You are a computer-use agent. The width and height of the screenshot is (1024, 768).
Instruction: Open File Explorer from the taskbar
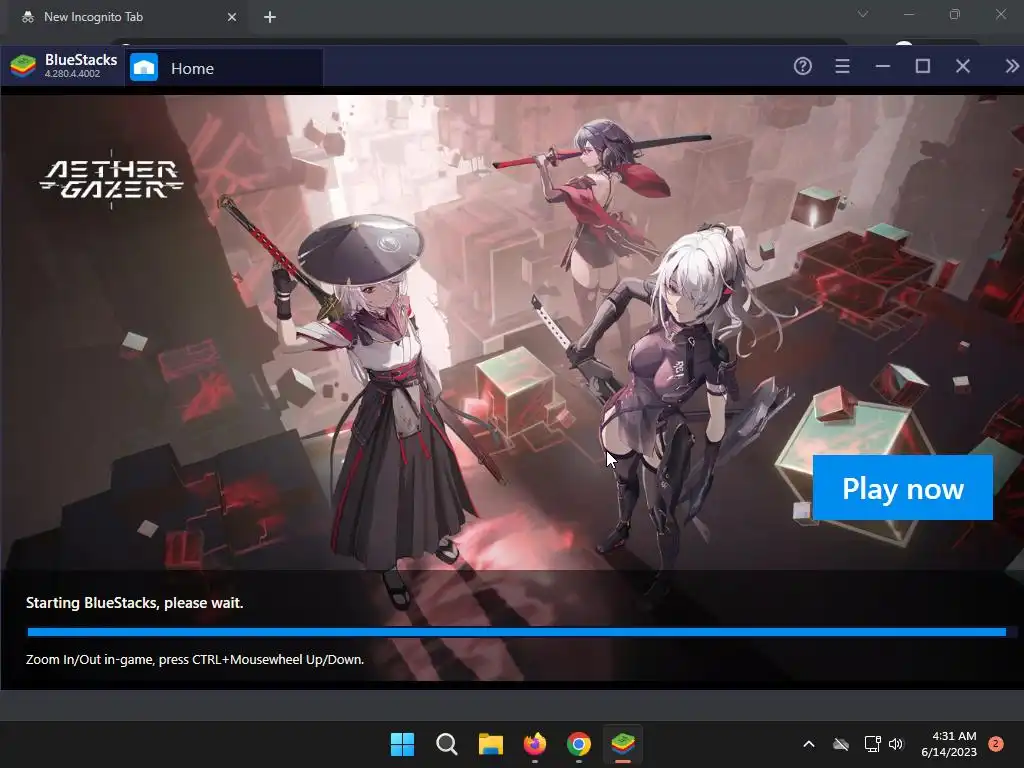[x=490, y=744]
